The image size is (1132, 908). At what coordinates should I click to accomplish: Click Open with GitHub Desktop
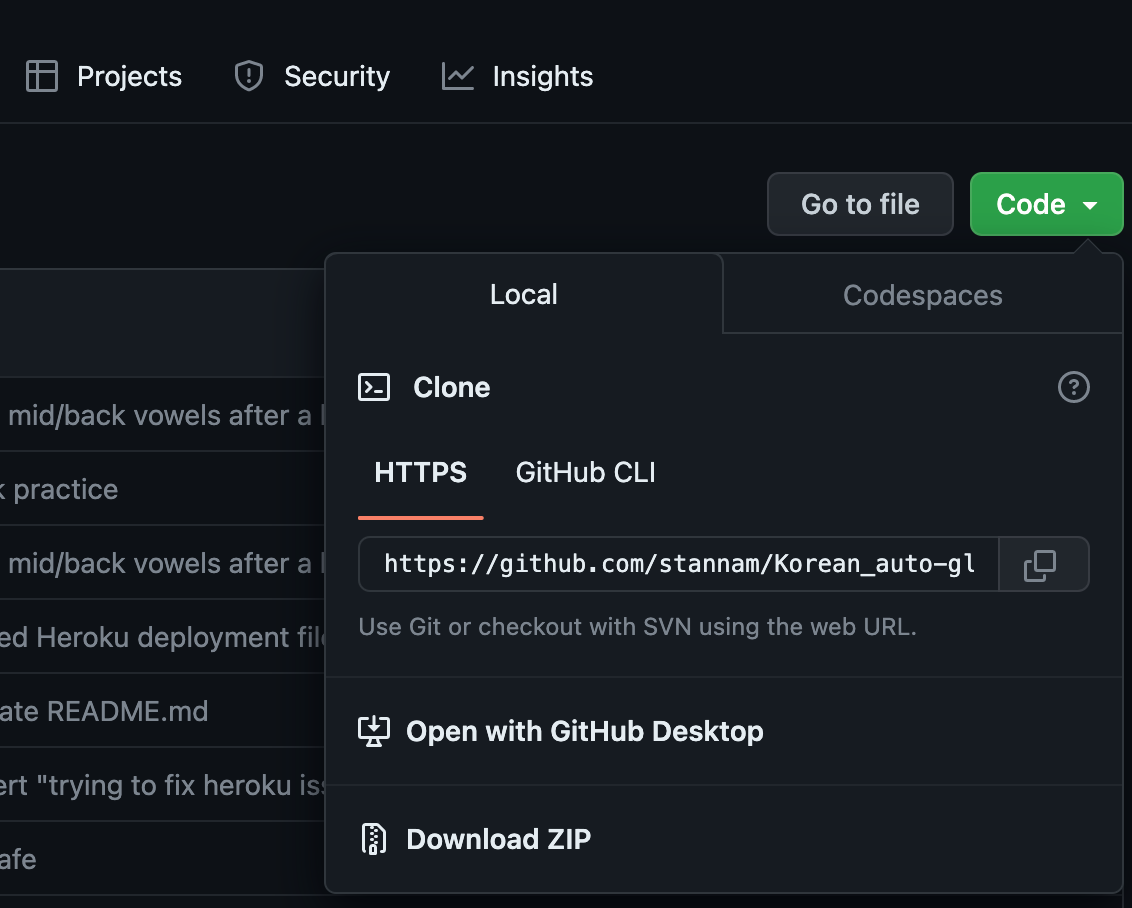point(724,731)
